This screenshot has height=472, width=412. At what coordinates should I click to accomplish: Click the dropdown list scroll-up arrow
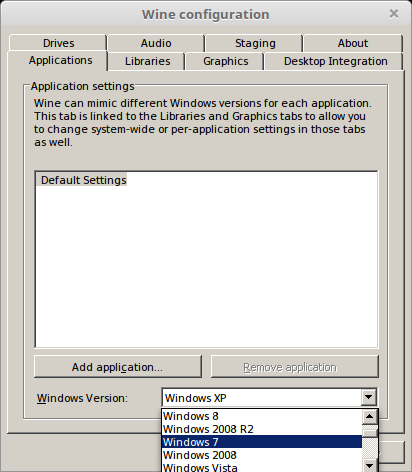coord(370,416)
